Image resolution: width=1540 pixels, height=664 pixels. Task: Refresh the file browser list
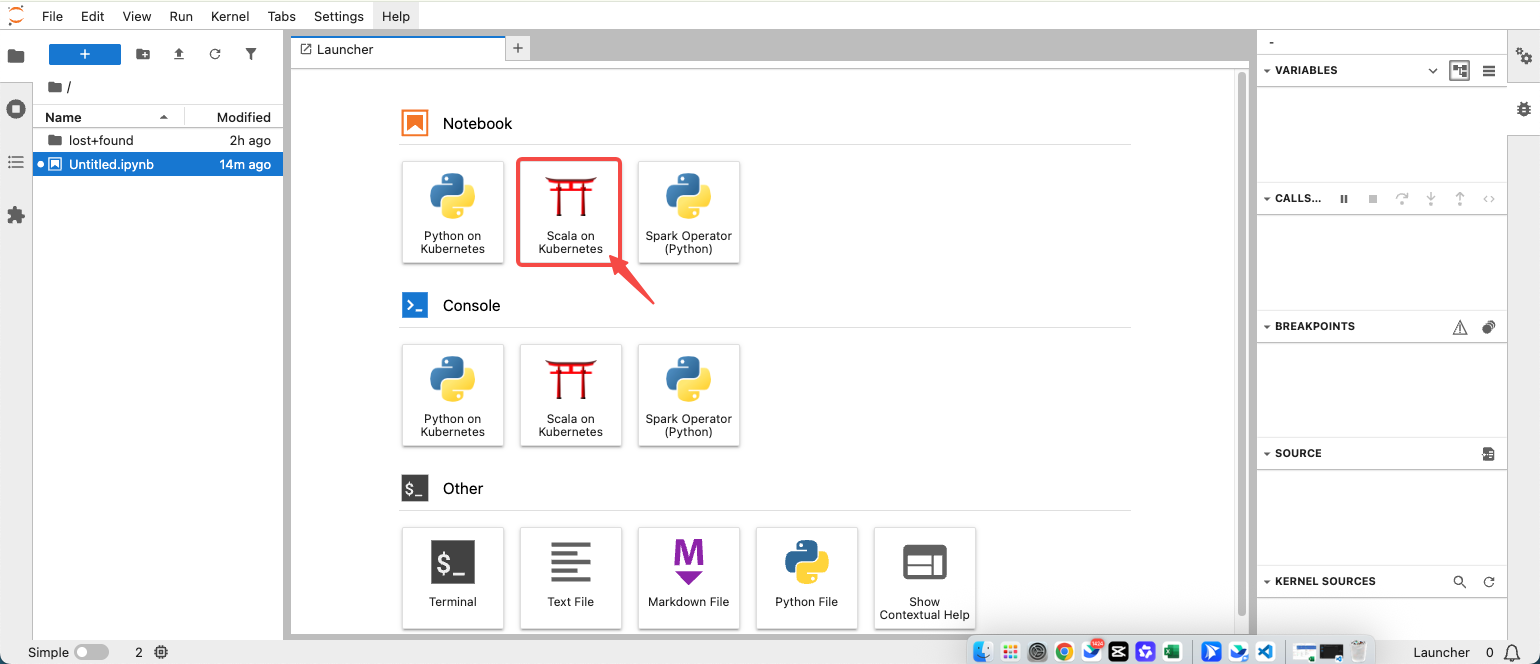(x=215, y=54)
